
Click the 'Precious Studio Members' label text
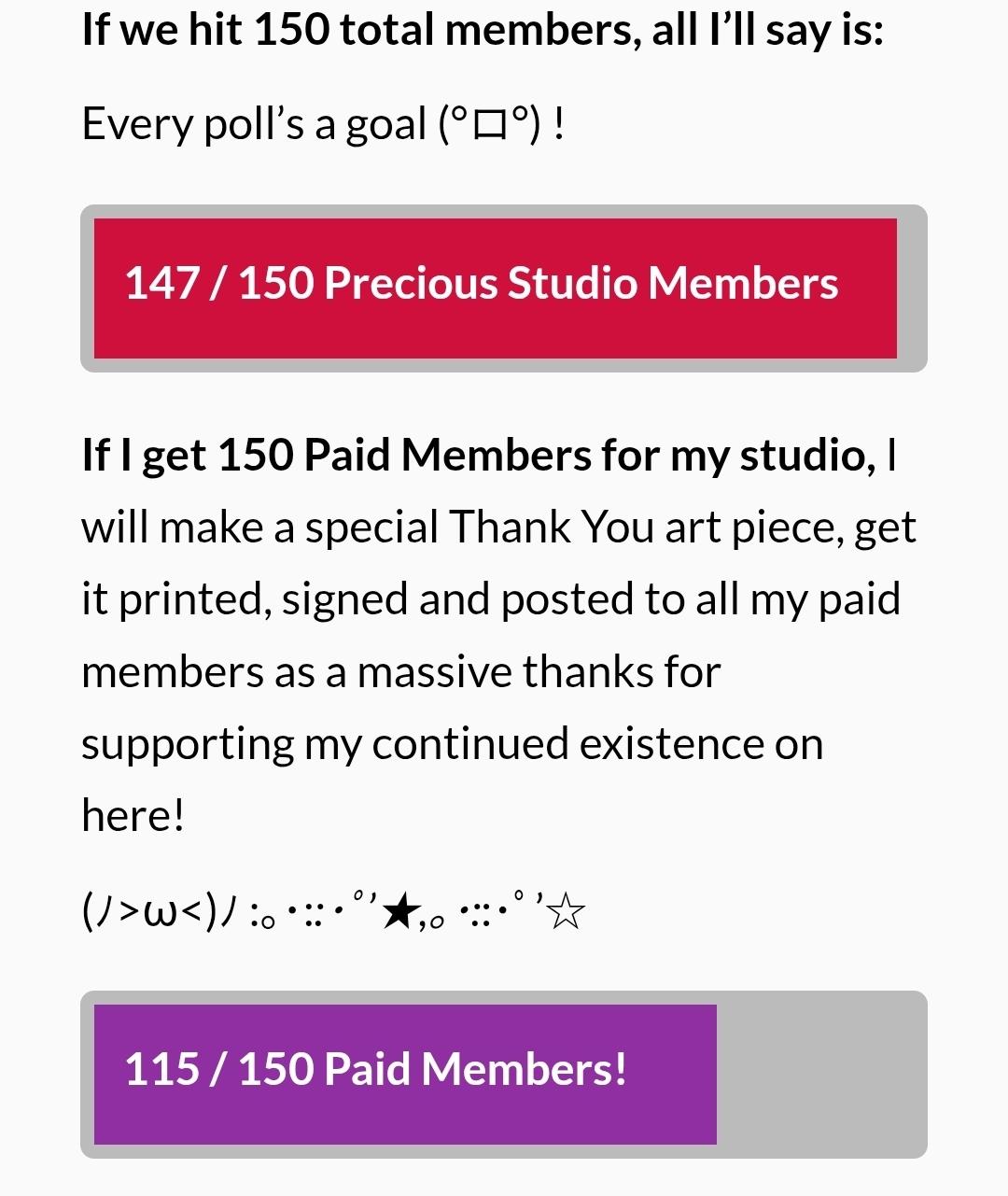(x=581, y=283)
